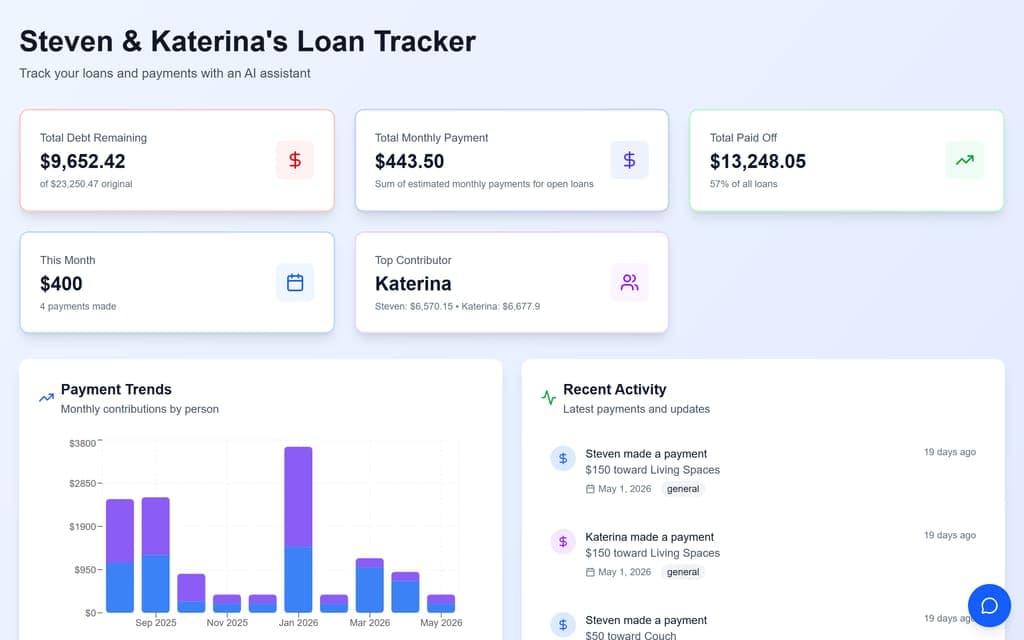Click the general tag on Steven's Living Spaces payment
This screenshot has height=640, width=1024.
(x=682, y=488)
